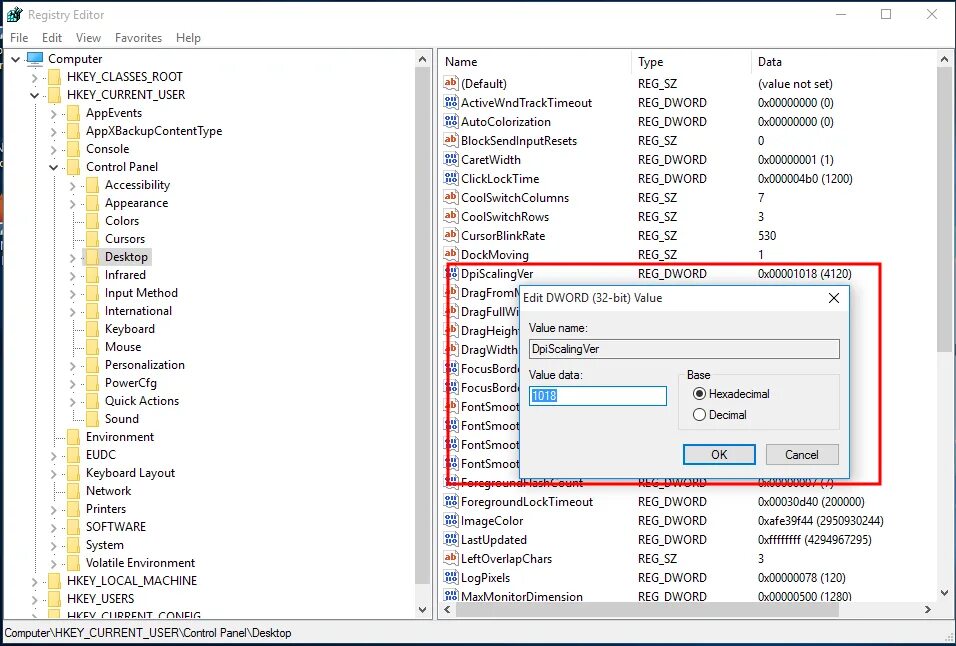Click the HKEY_LOCAL_MACHINE folder icon

(54, 581)
